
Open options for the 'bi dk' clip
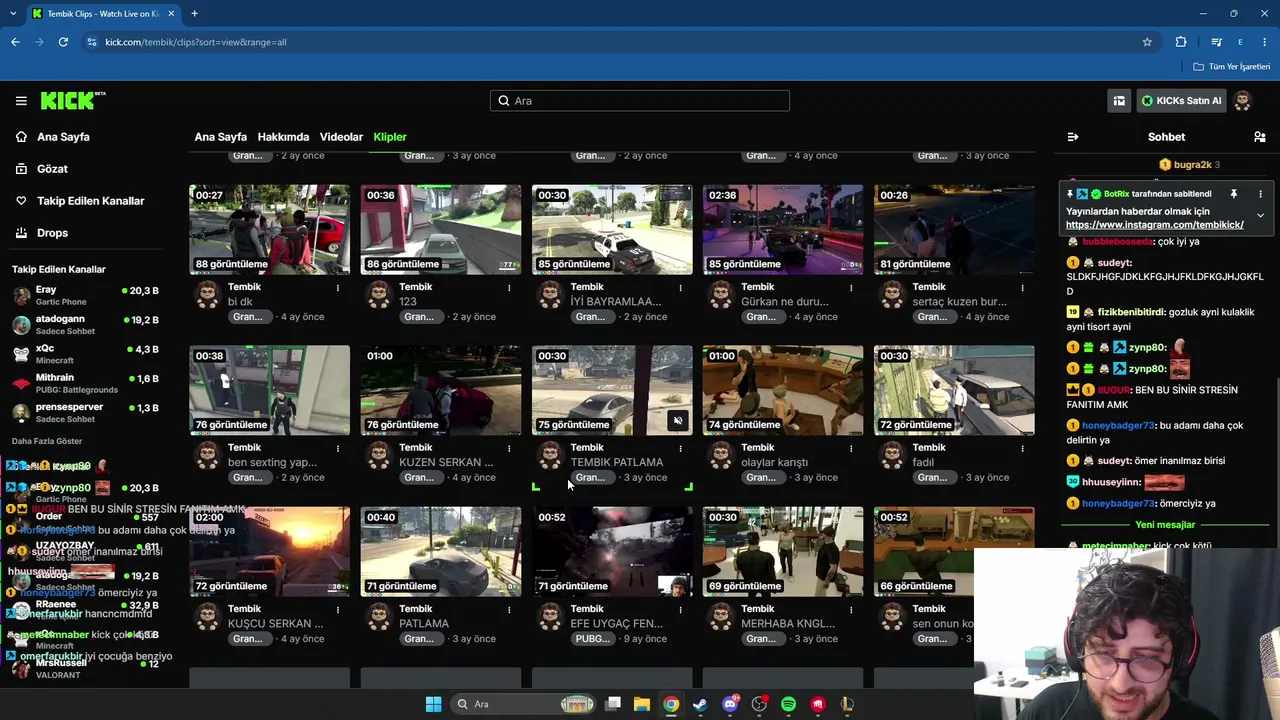[x=338, y=288]
